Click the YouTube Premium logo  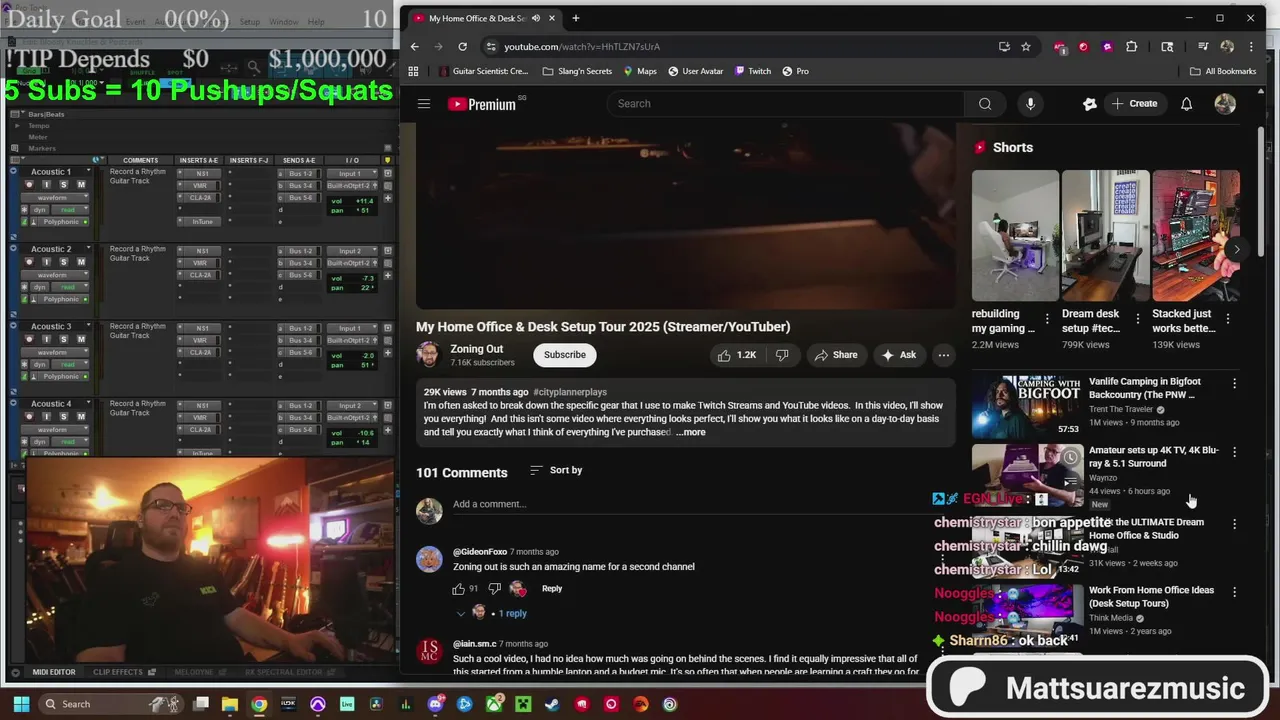(482, 104)
